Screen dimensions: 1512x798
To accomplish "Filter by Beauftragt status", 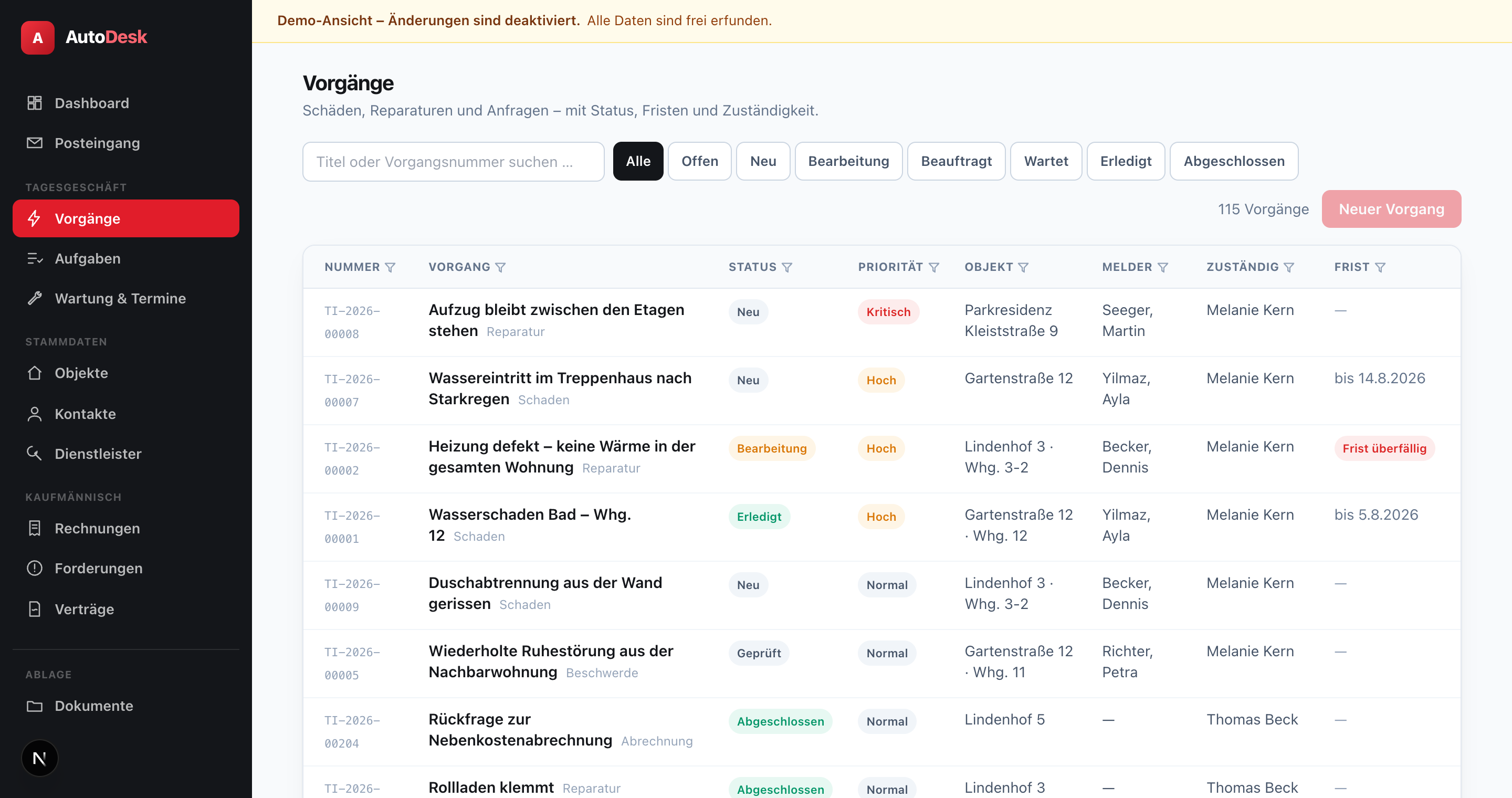I will point(956,161).
